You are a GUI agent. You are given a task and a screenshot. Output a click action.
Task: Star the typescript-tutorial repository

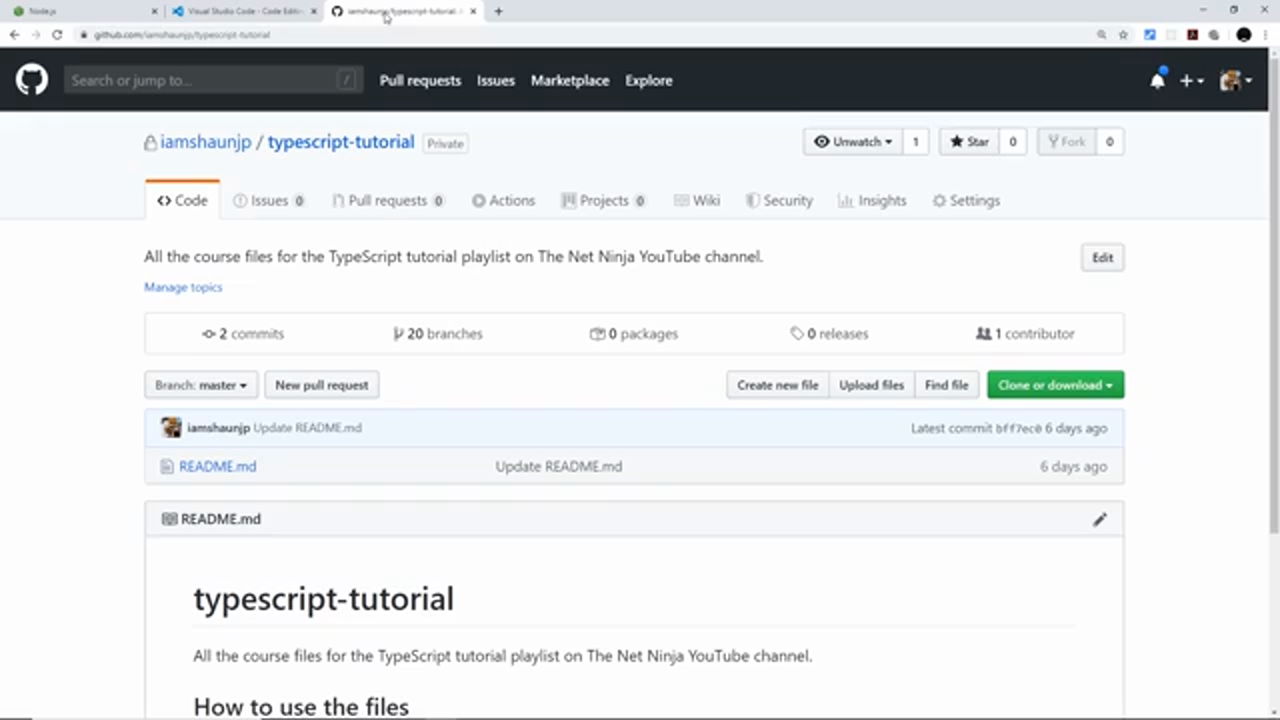pos(970,142)
